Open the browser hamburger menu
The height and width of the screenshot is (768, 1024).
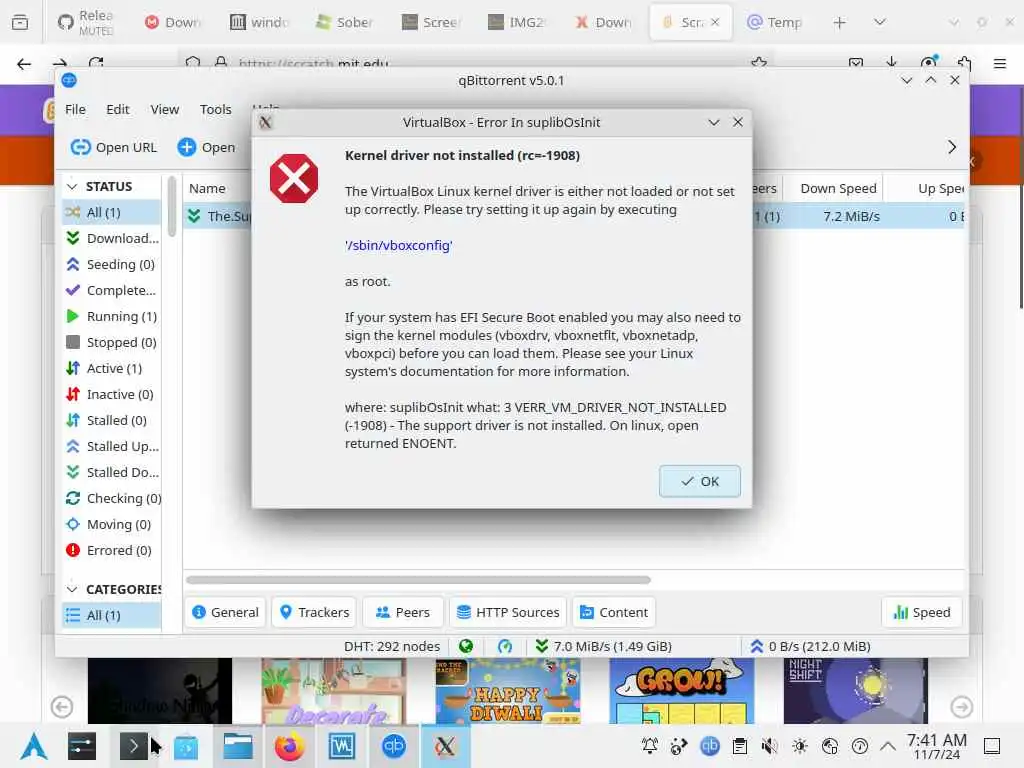(x=999, y=63)
